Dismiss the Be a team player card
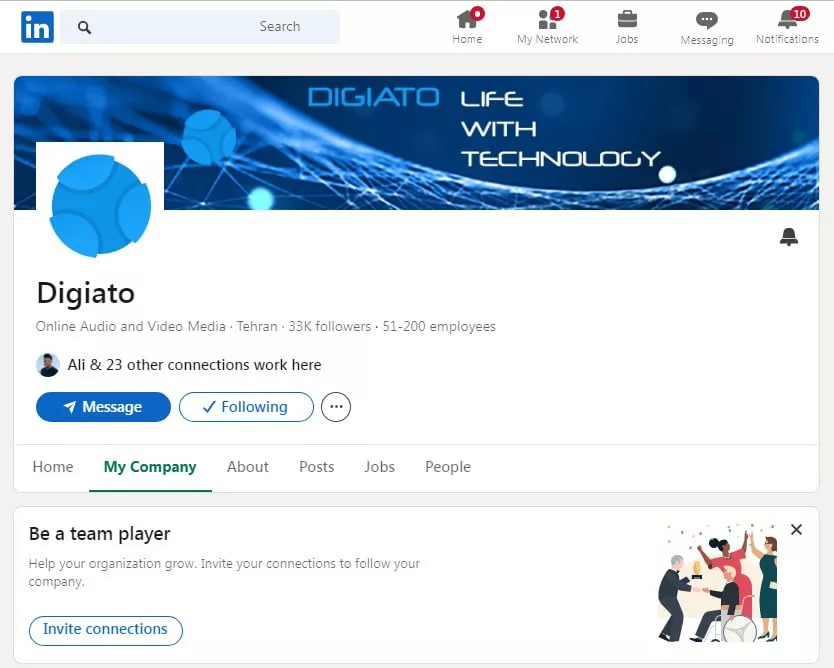This screenshot has height=668, width=834. coord(796,529)
